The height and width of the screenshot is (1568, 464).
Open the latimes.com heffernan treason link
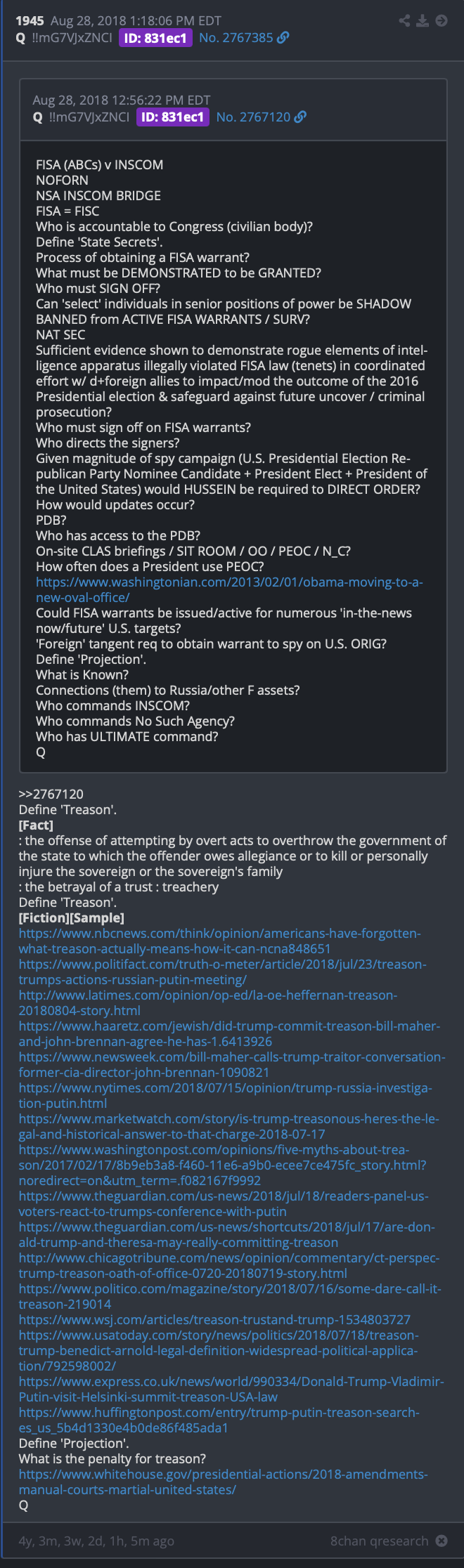(208, 1002)
